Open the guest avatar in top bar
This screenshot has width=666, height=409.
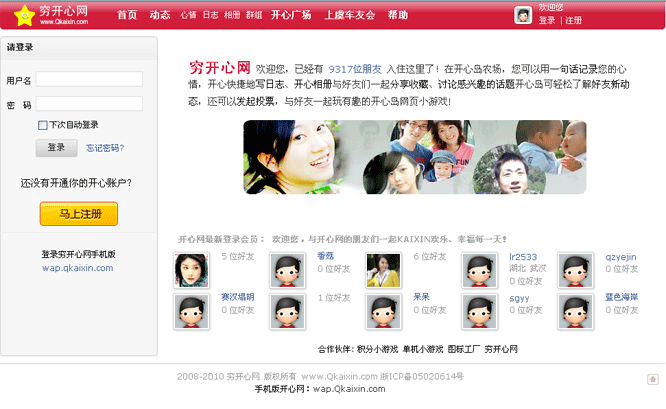click(523, 15)
